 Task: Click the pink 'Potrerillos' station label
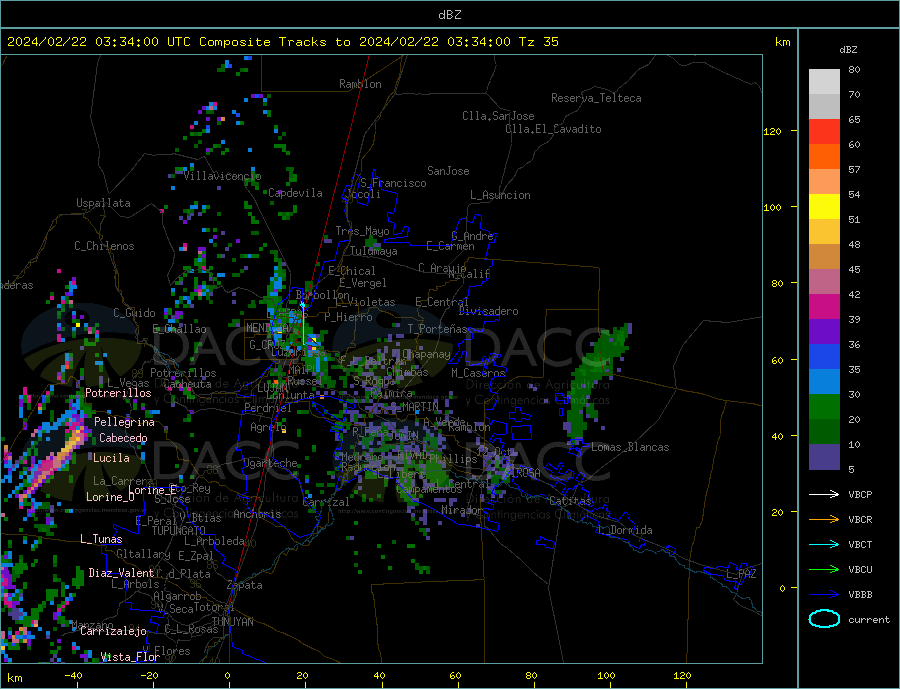pos(118,393)
